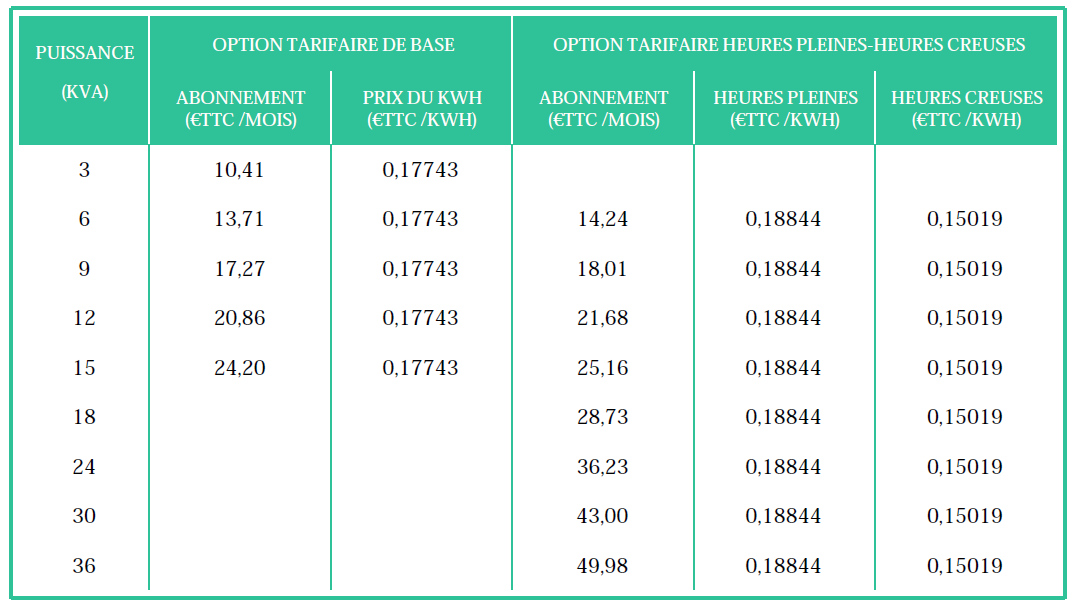Click the 14,24 peak/off-peak subscription cell
This screenshot has height=608, width=1077.
[x=603, y=219]
